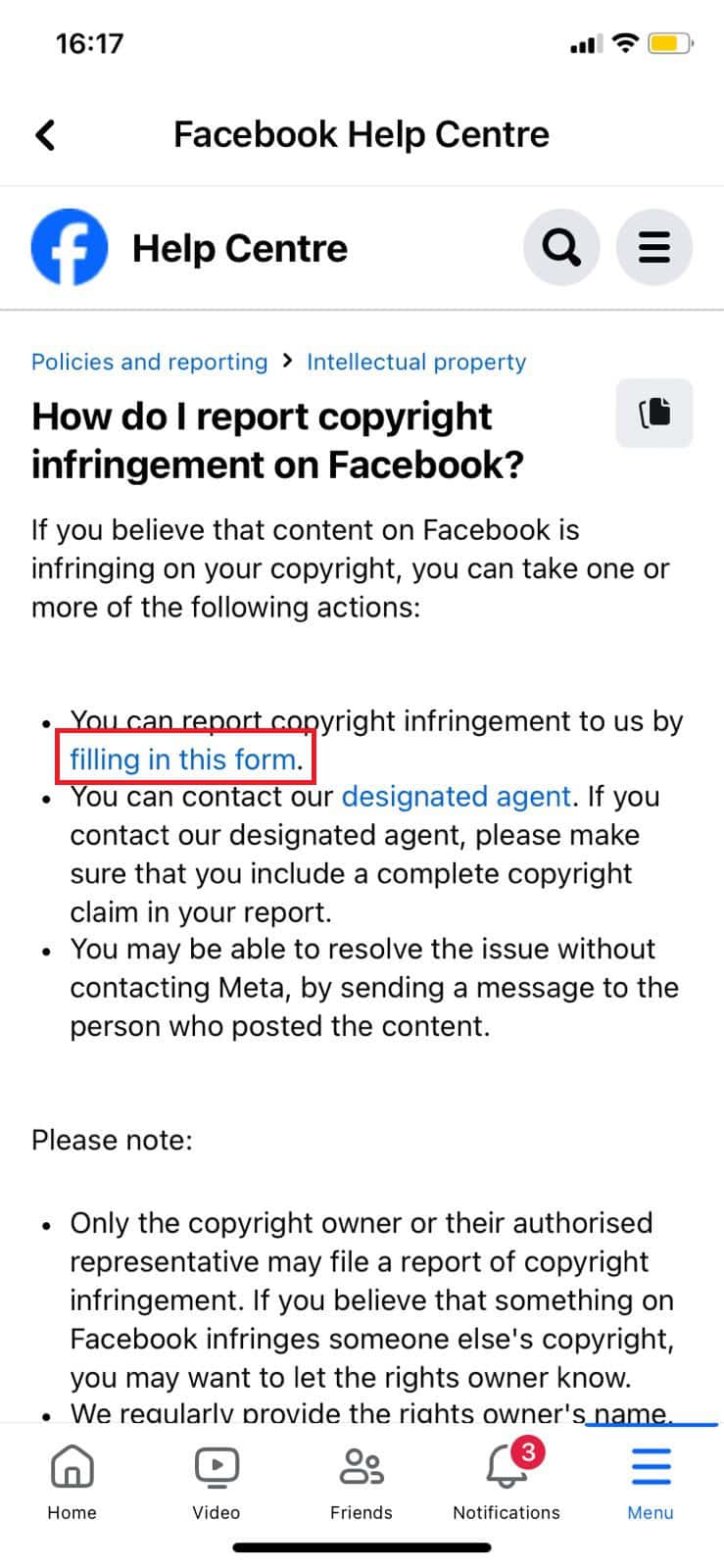Follow the 'designated agent' link

click(x=456, y=797)
